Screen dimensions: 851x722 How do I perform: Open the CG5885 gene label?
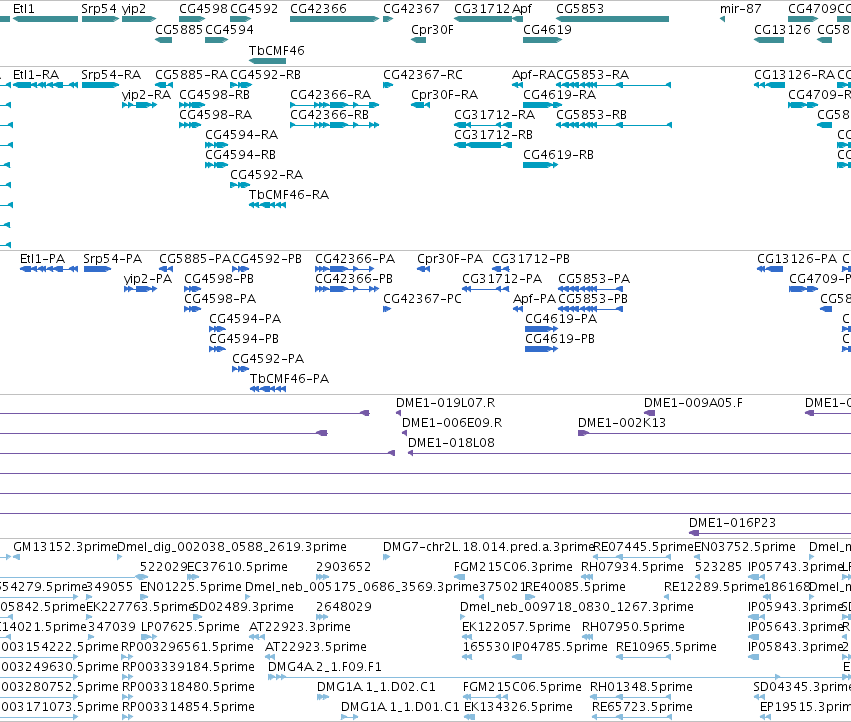pos(179,29)
